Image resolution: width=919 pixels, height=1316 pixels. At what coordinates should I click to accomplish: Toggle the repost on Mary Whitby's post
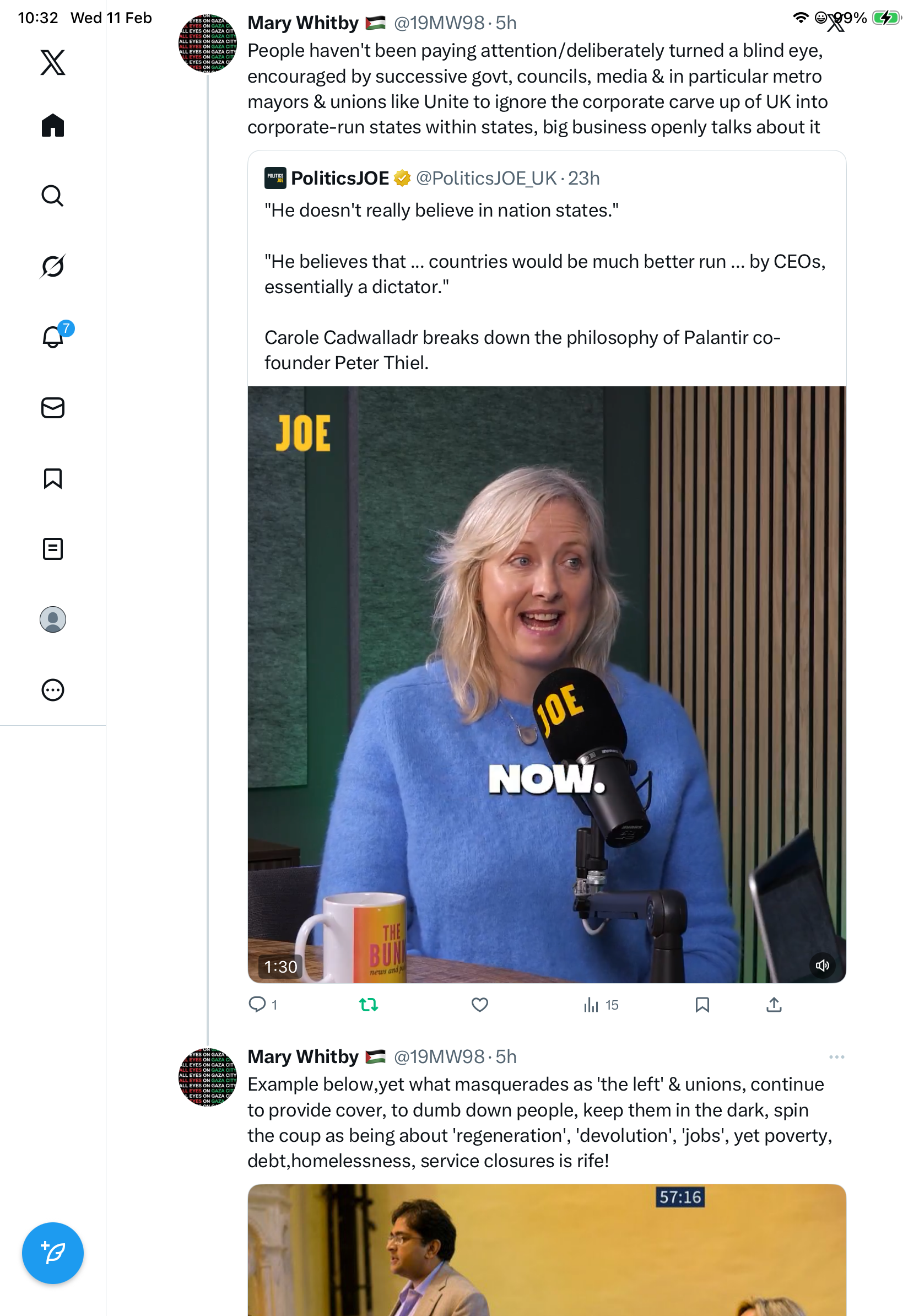pyautogui.click(x=369, y=1004)
